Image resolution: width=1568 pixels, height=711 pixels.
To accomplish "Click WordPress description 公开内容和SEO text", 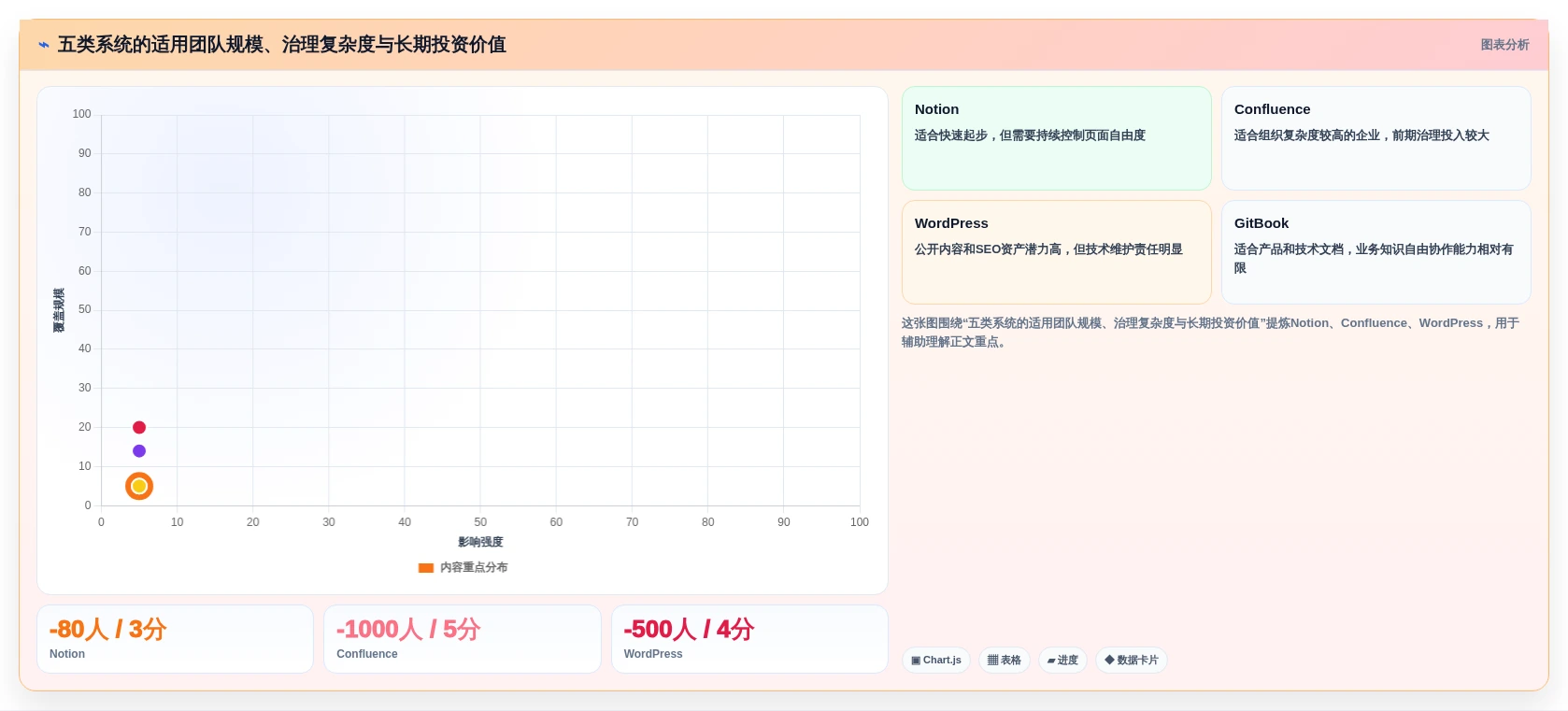I will tap(1048, 249).
